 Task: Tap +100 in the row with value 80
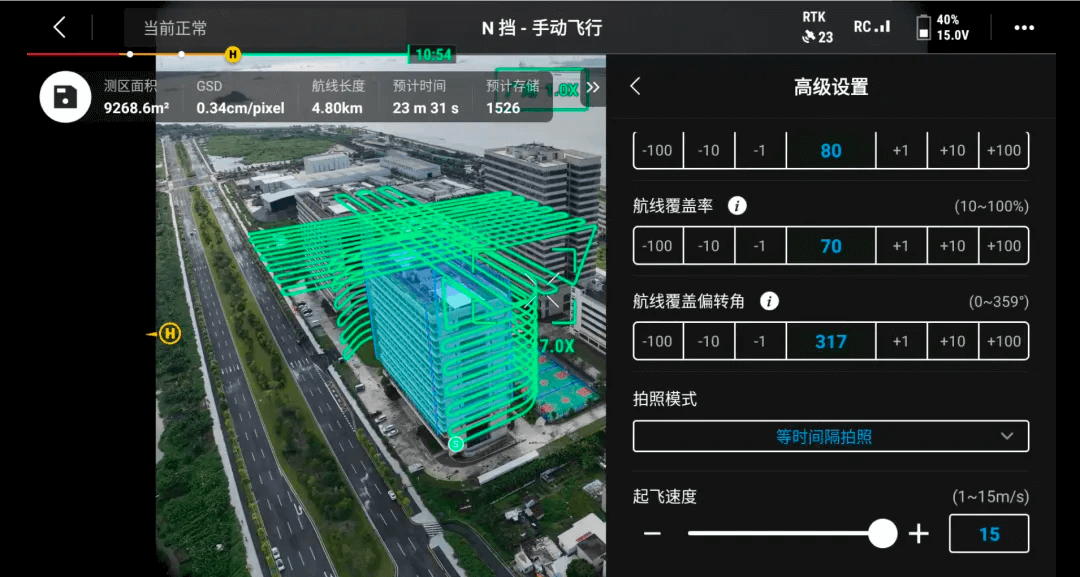[x=1004, y=150]
